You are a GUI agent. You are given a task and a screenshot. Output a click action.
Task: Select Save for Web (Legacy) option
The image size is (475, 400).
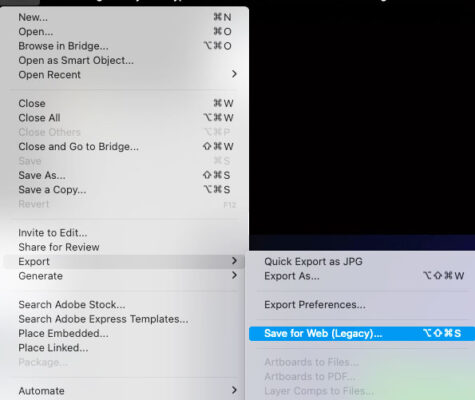[x=362, y=333]
